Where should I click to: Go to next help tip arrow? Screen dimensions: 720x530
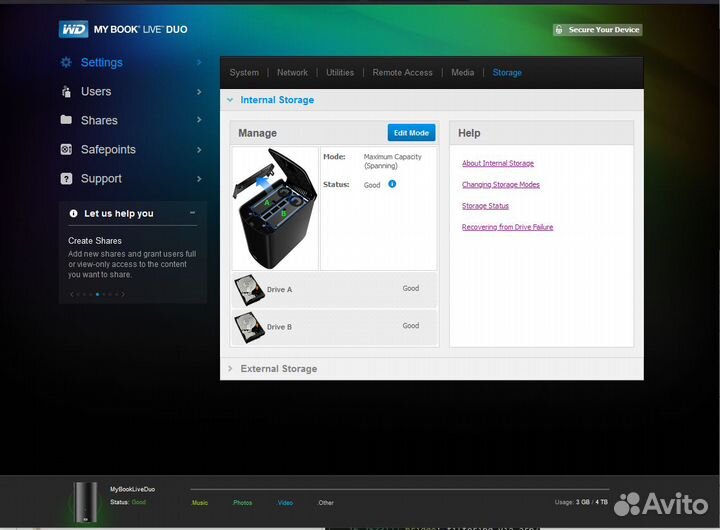[x=123, y=294]
